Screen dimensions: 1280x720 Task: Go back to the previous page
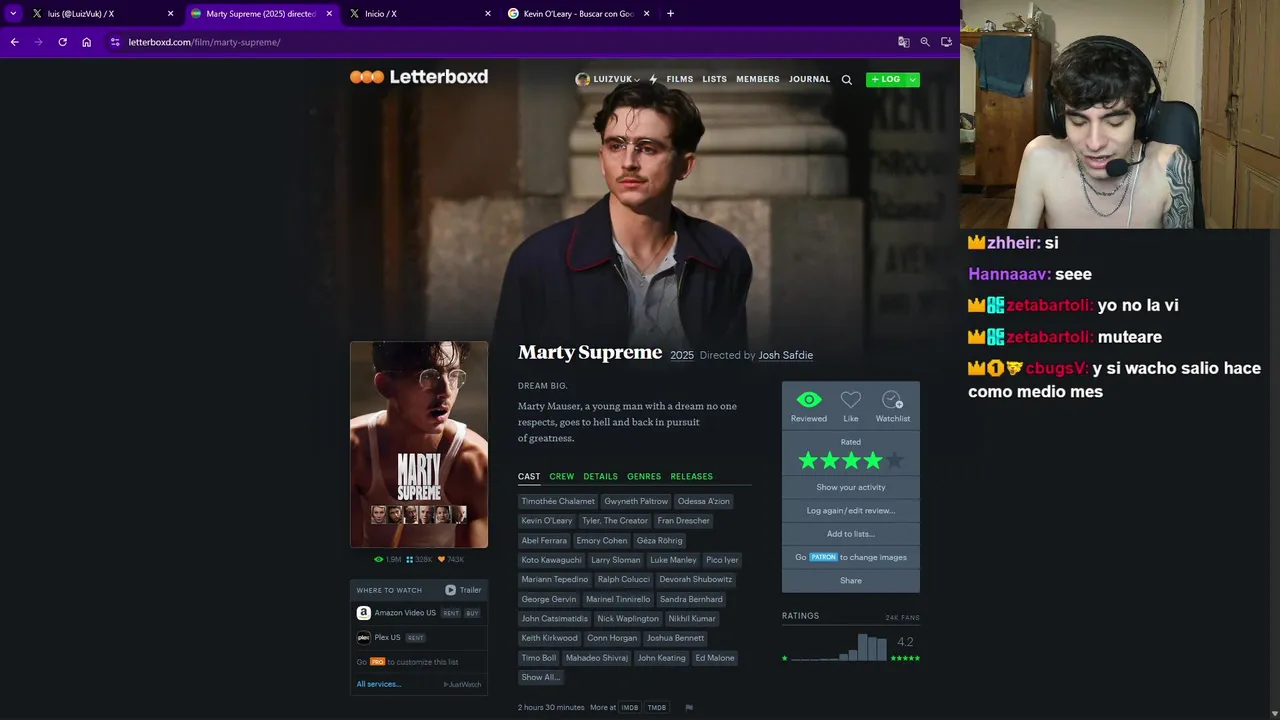(14, 42)
